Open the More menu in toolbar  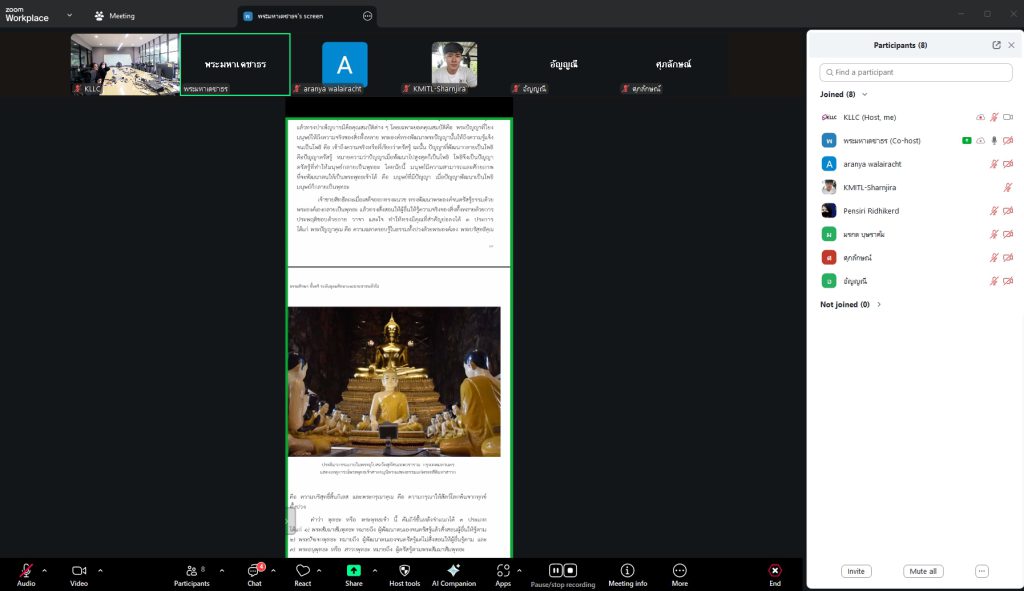680,571
